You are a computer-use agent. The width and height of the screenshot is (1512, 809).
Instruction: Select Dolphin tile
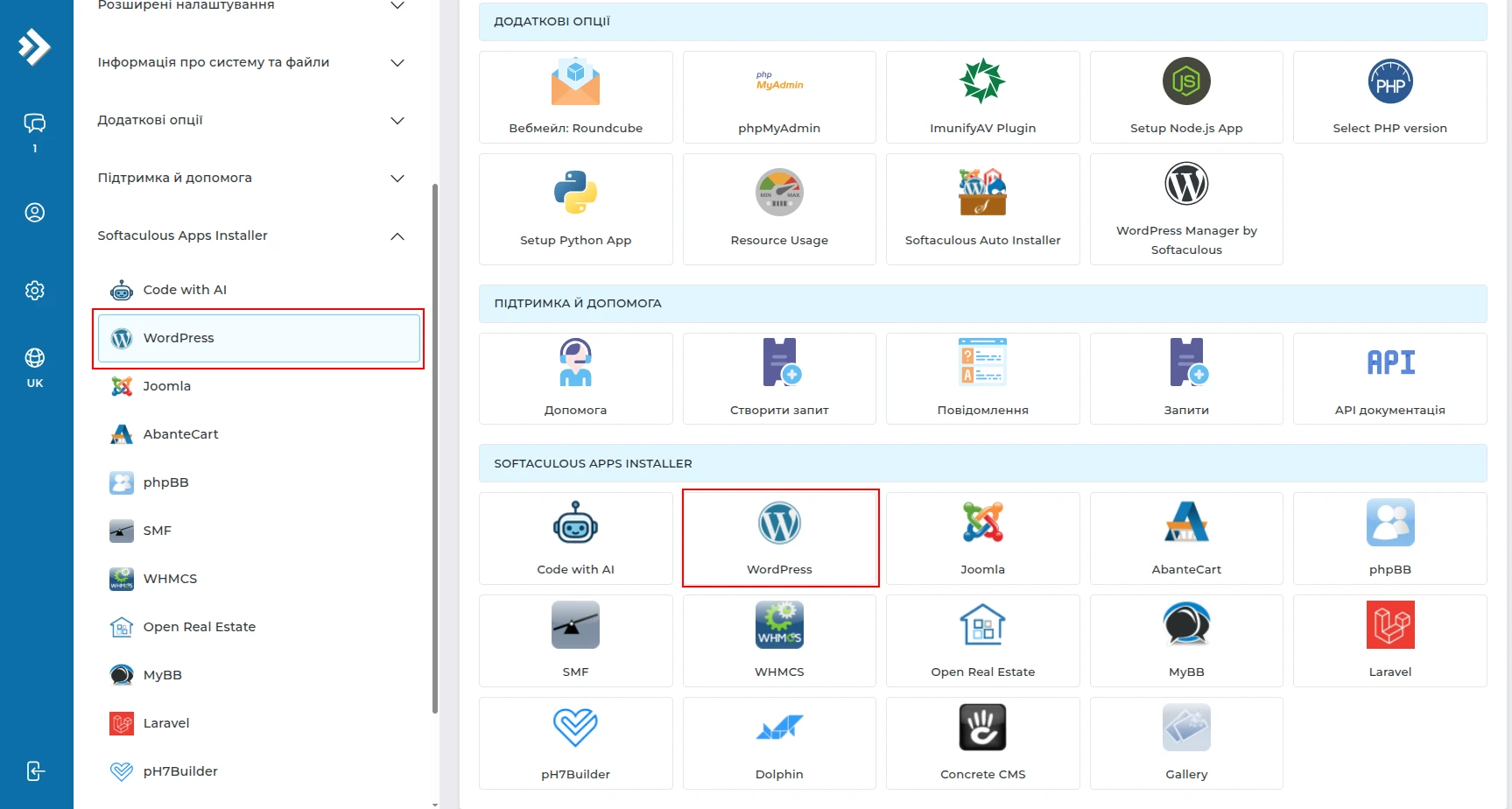coord(779,743)
